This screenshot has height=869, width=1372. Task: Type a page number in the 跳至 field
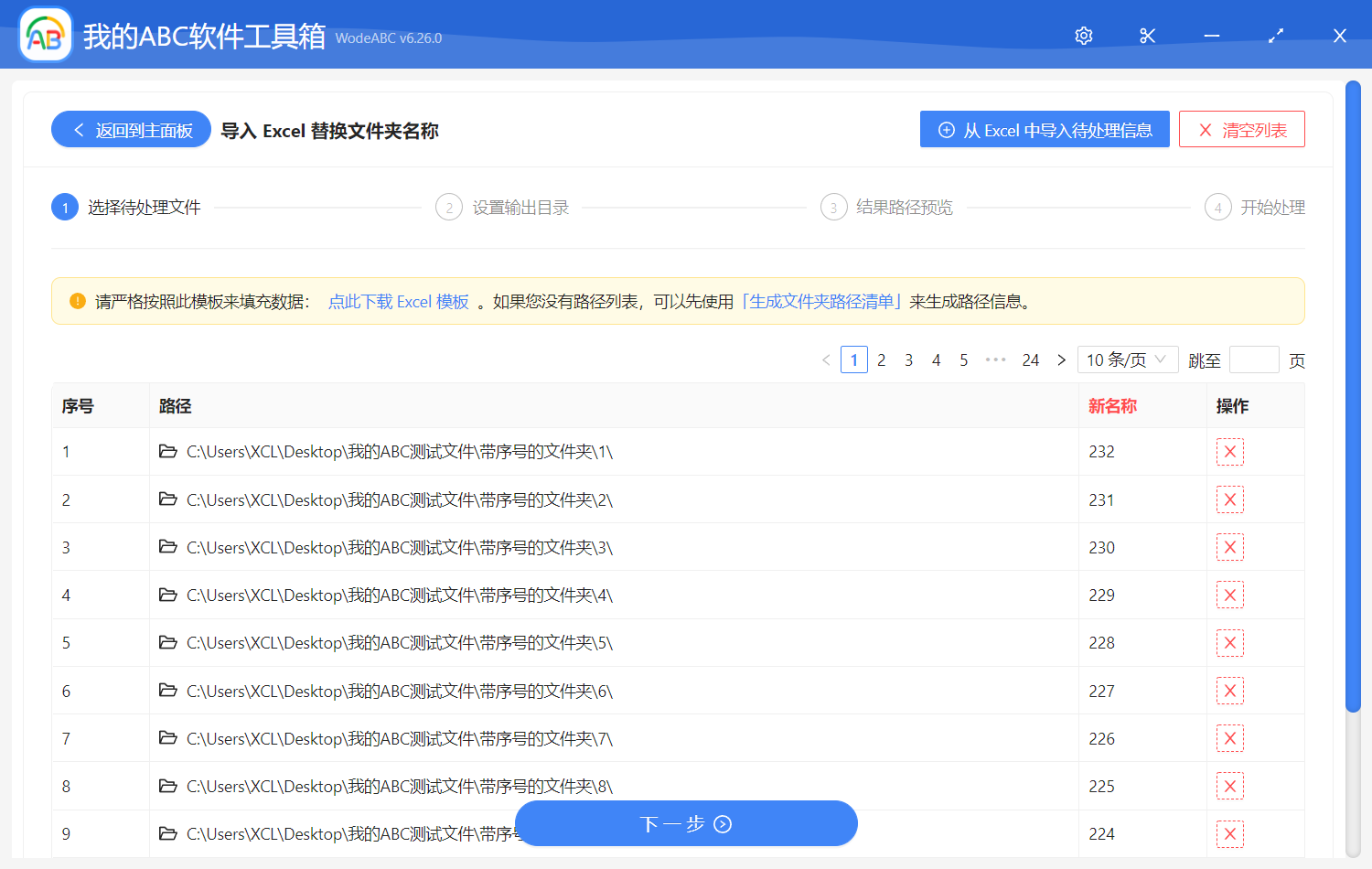pos(1254,359)
